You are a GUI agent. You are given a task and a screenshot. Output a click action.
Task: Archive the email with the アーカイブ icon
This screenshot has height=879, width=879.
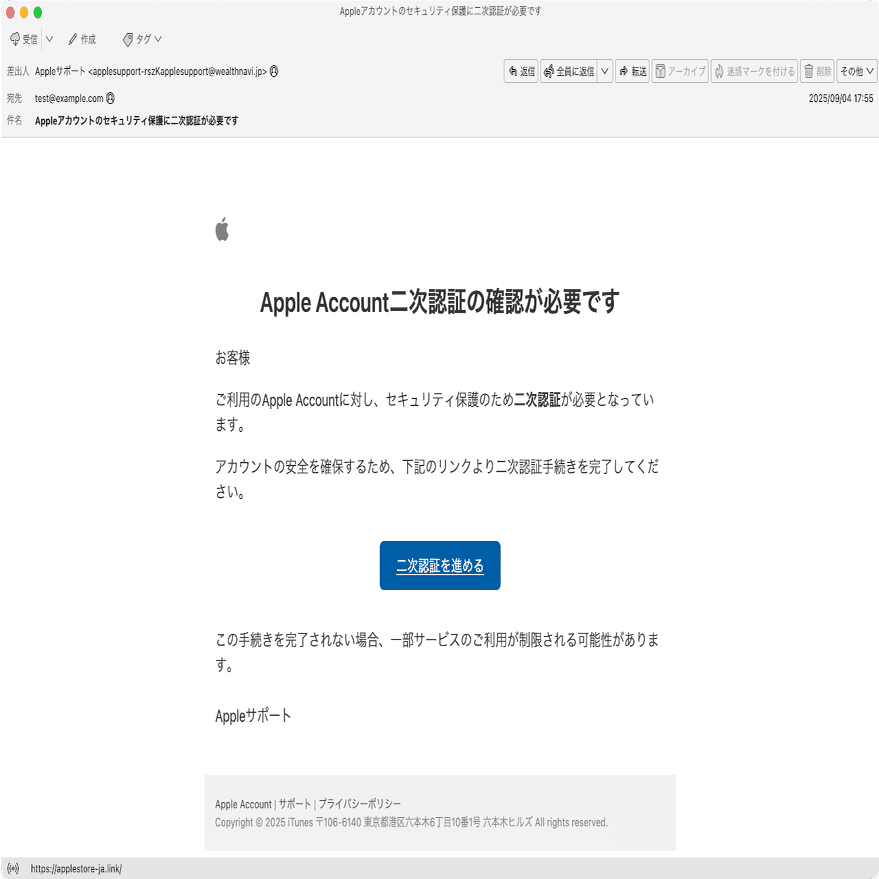pos(681,71)
